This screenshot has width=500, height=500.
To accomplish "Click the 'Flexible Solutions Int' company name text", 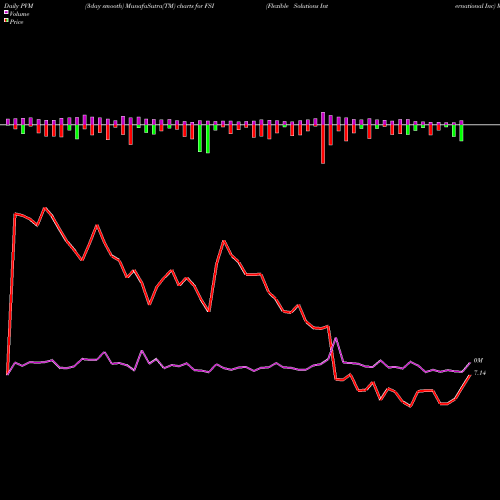I will (297, 6).
